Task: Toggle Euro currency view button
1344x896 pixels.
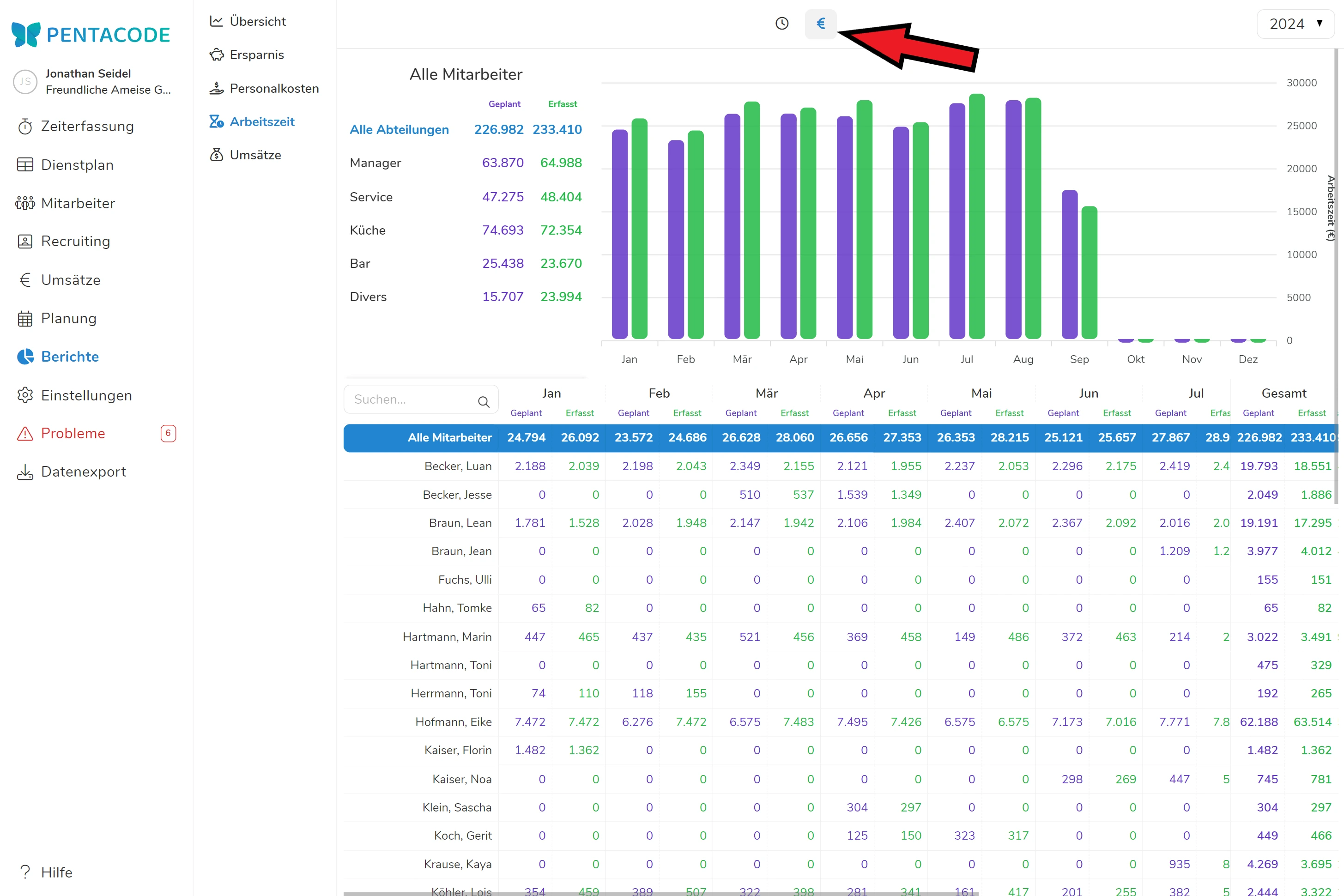Action: point(820,24)
